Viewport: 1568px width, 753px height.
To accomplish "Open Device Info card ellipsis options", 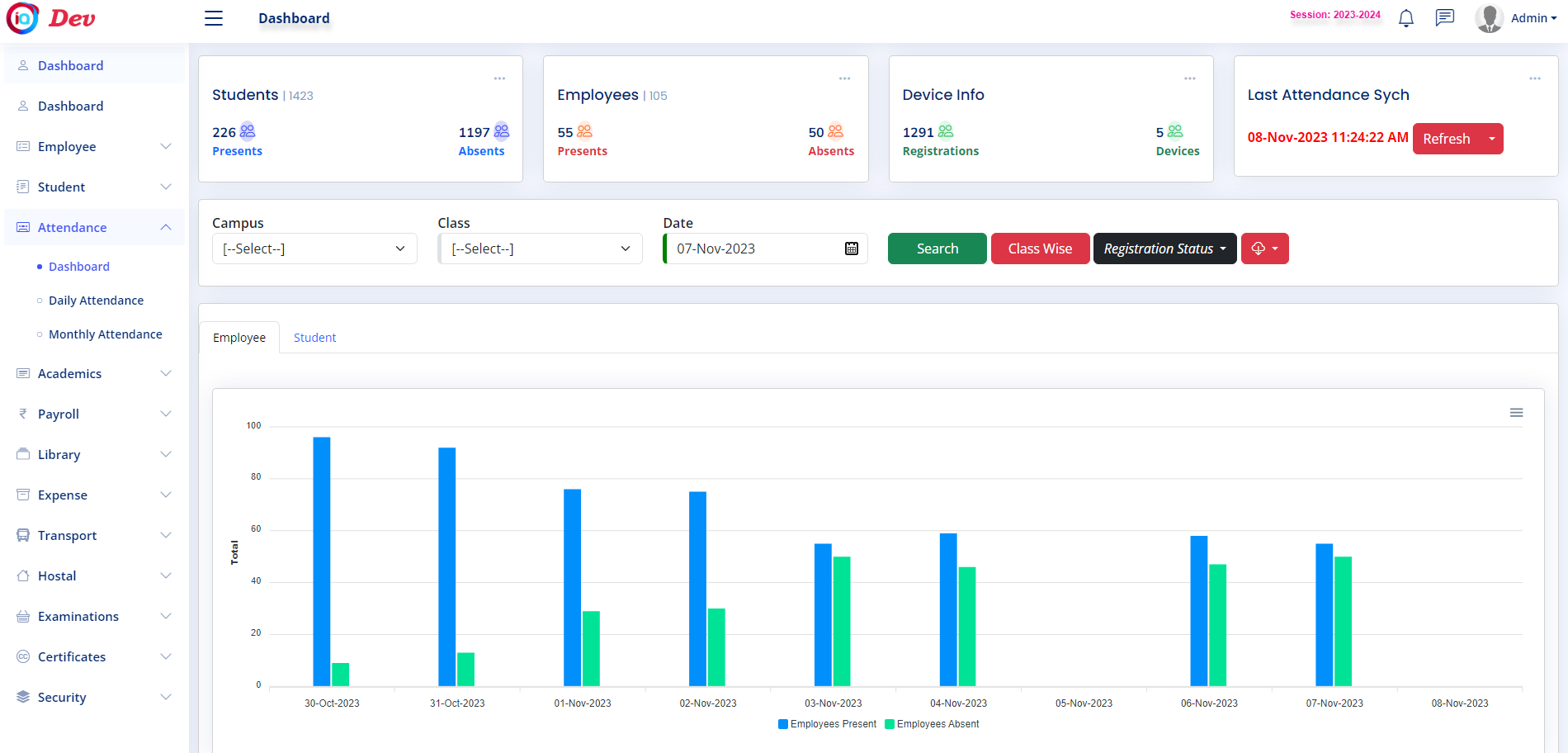I will point(1189,78).
